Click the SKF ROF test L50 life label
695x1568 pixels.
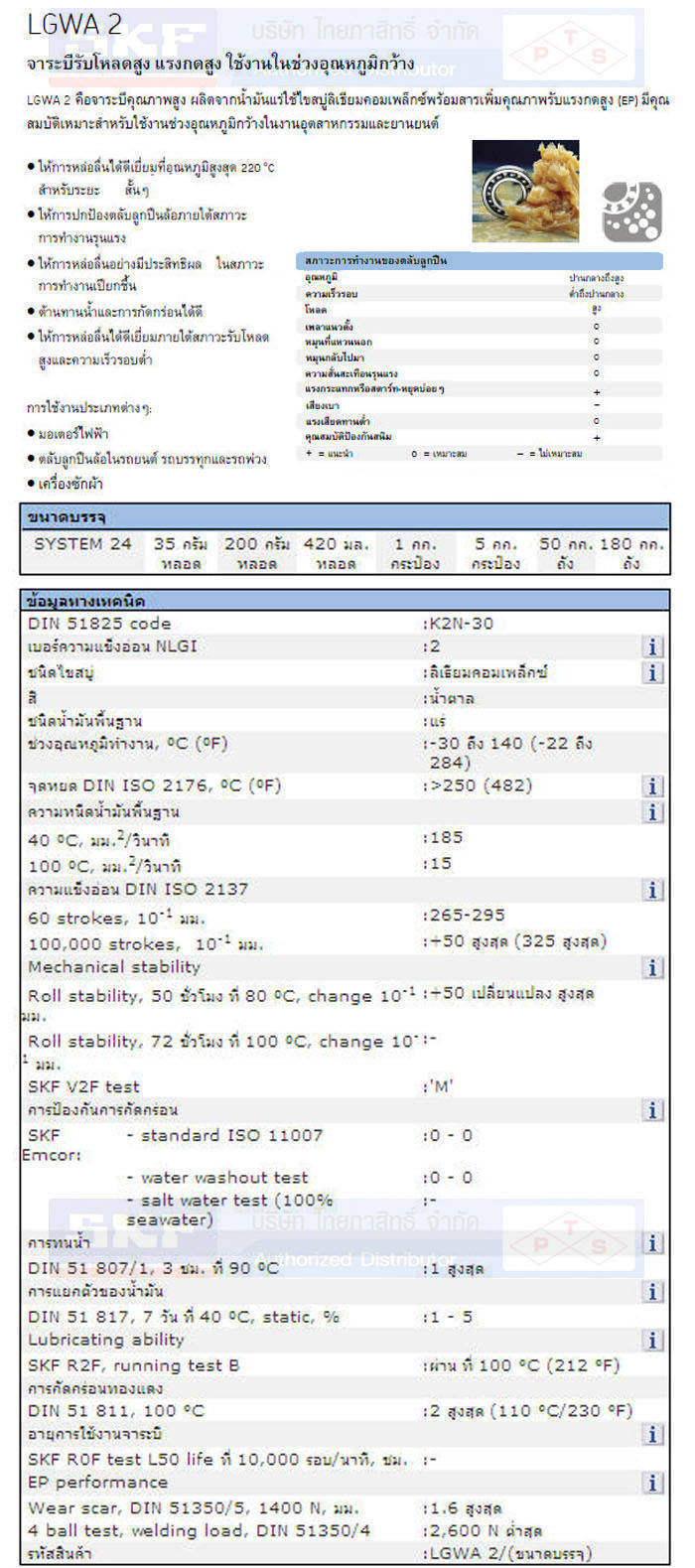coord(218,1459)
